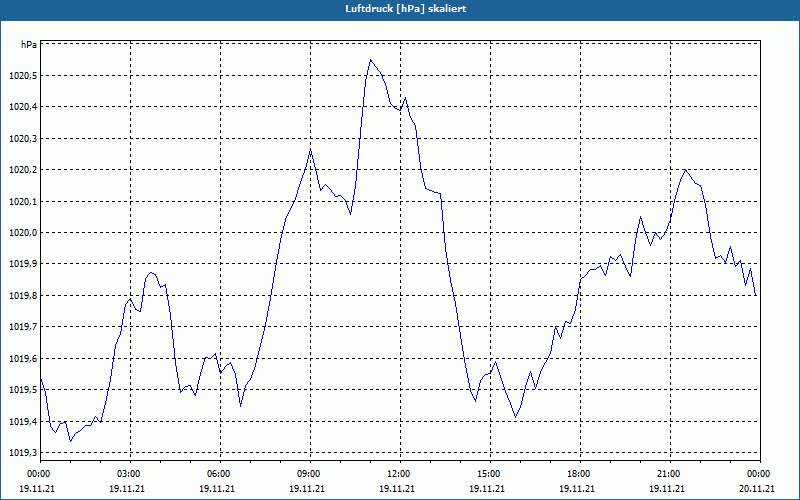Click the 15:00 time label
This screenshot has height=500, width=800.
490,474
